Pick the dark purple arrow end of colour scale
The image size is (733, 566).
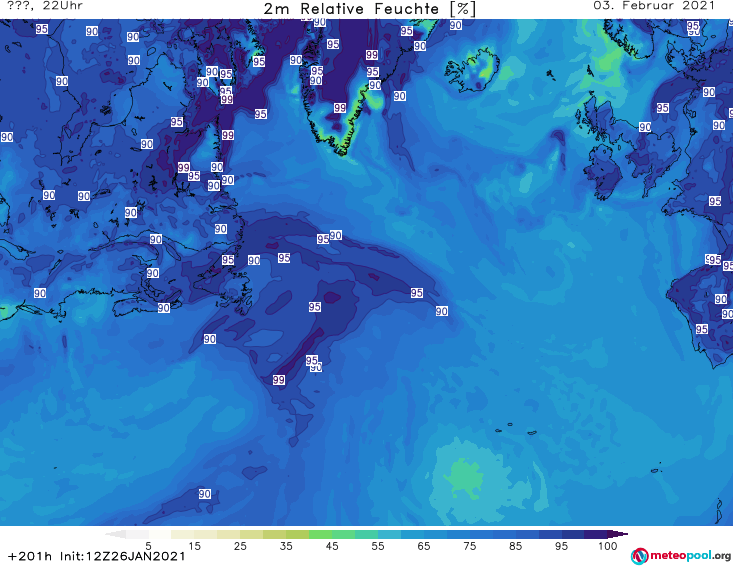tap(619, 534)
